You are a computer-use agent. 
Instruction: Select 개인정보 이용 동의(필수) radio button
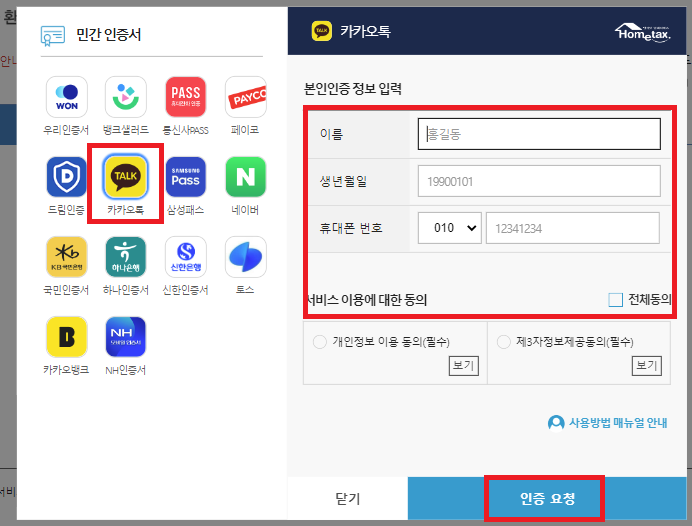coord(320,342)
